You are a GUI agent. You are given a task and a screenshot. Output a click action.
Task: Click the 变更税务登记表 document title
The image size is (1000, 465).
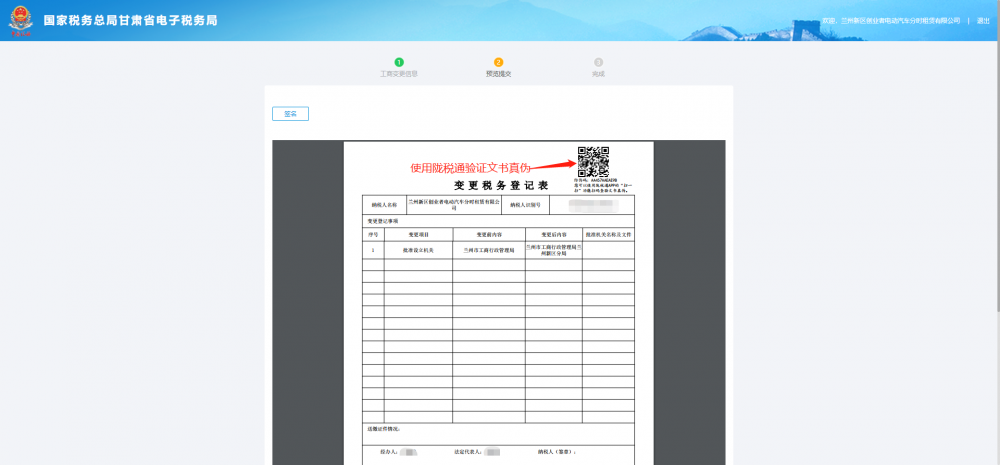click(501, 186)
